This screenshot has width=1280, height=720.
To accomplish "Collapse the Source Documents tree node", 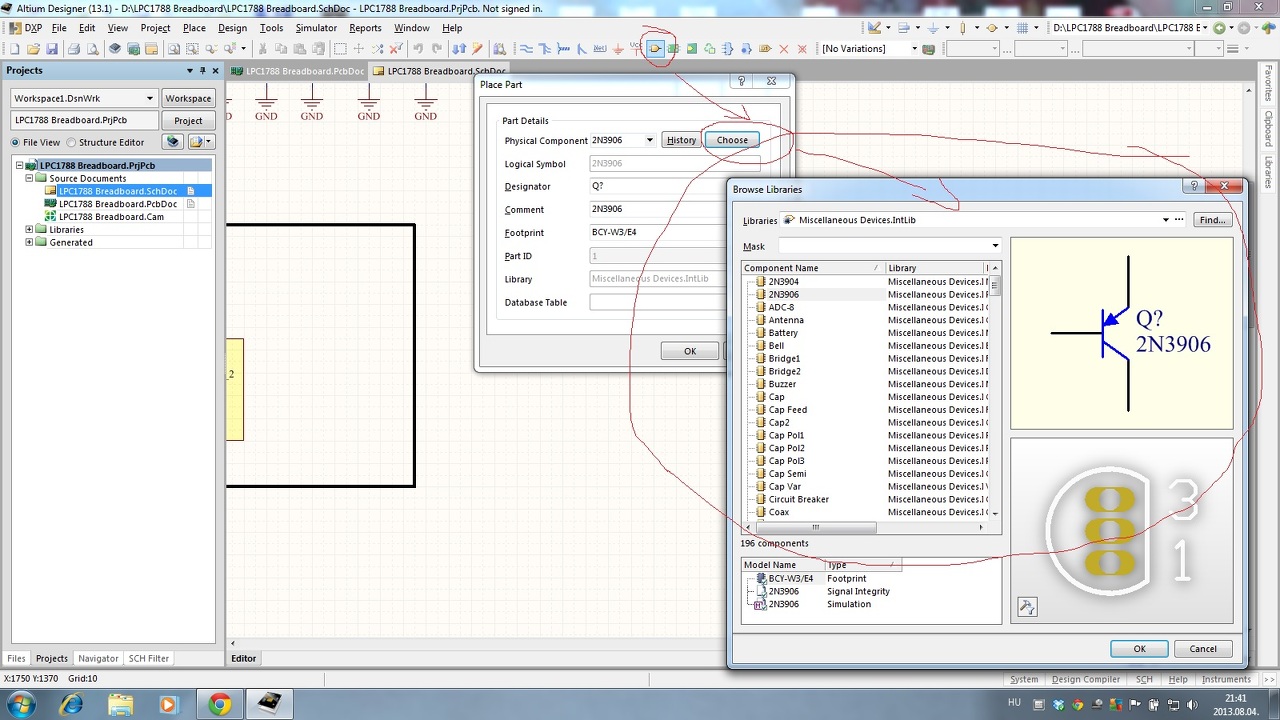I will [29, 178].
